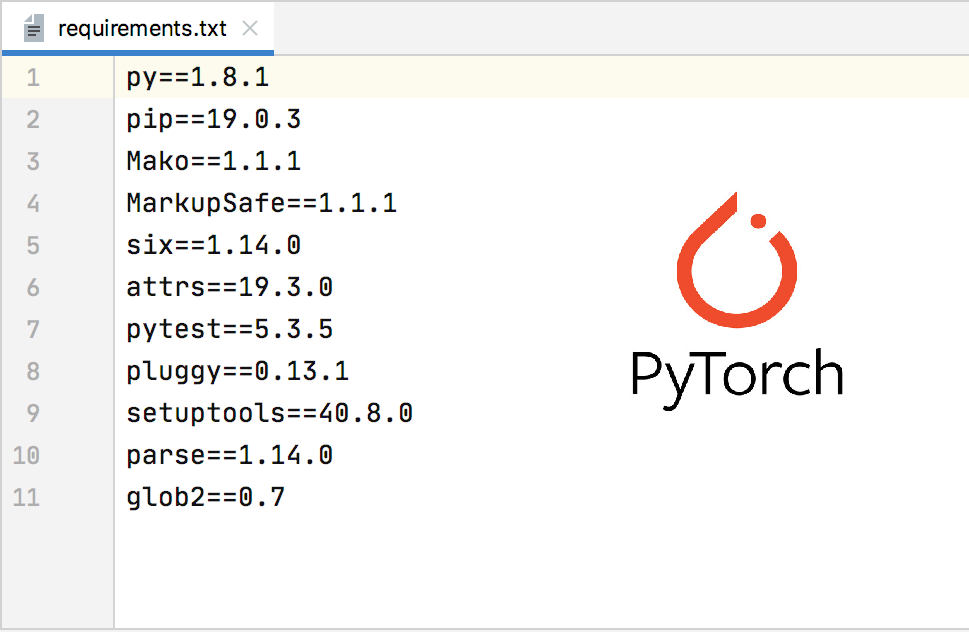Viewport: 969px width, 633px height.
Task: Click line number 2 in the gutter
Action: click(x=33, y=119)
